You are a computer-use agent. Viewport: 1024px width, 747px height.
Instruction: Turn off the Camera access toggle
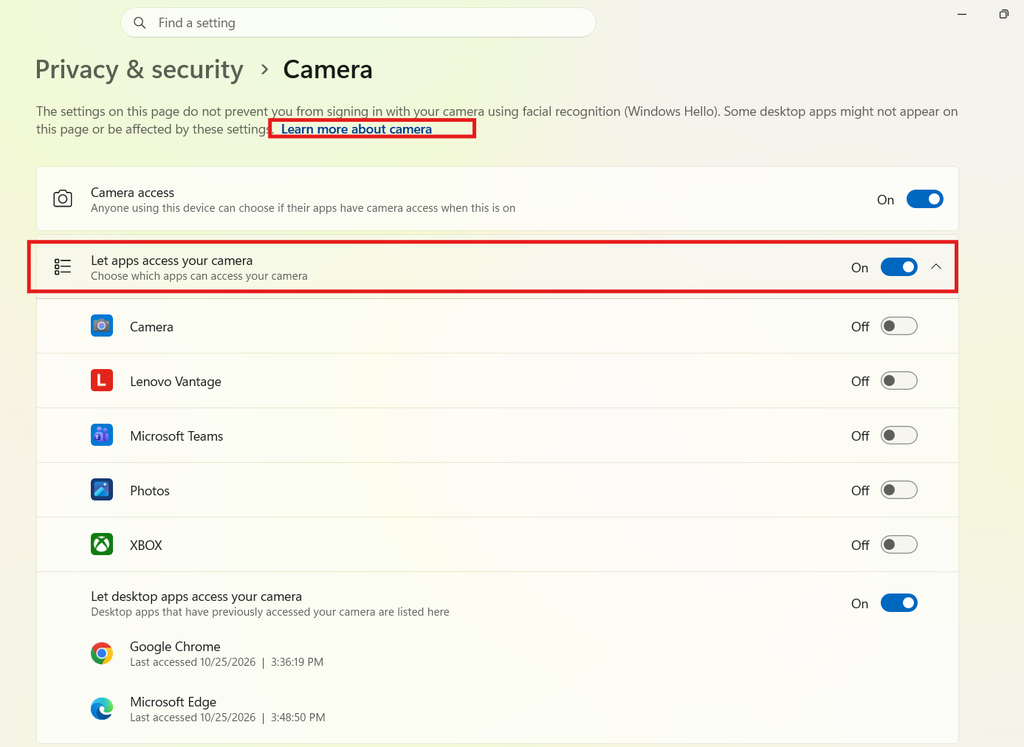(925, 199)
